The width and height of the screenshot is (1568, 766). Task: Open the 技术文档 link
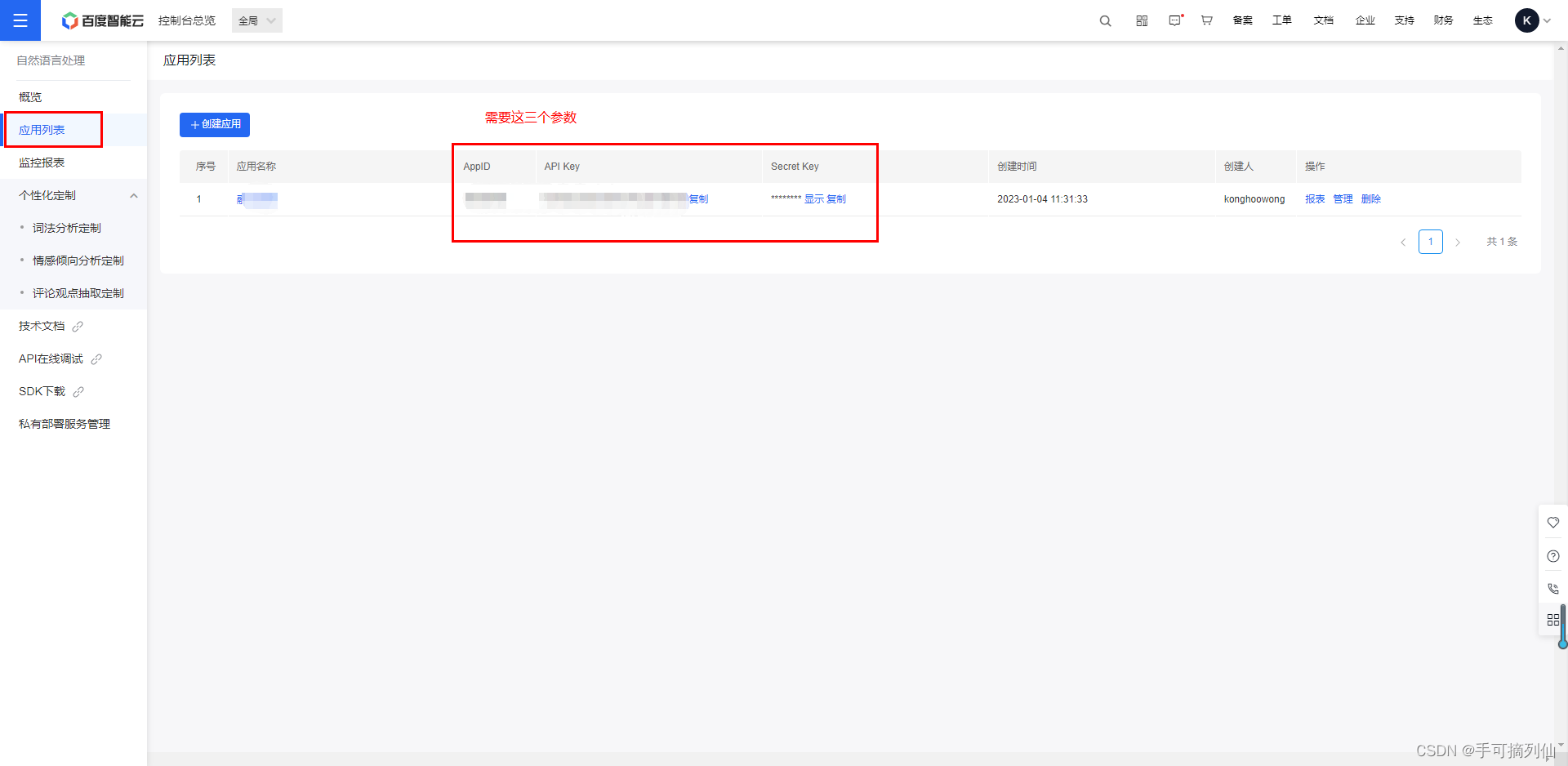tap(42, 326)
